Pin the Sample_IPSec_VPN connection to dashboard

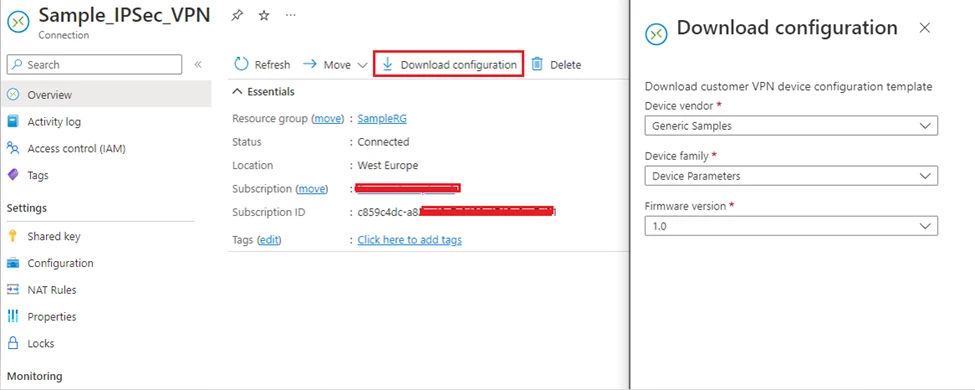[236, 16]
